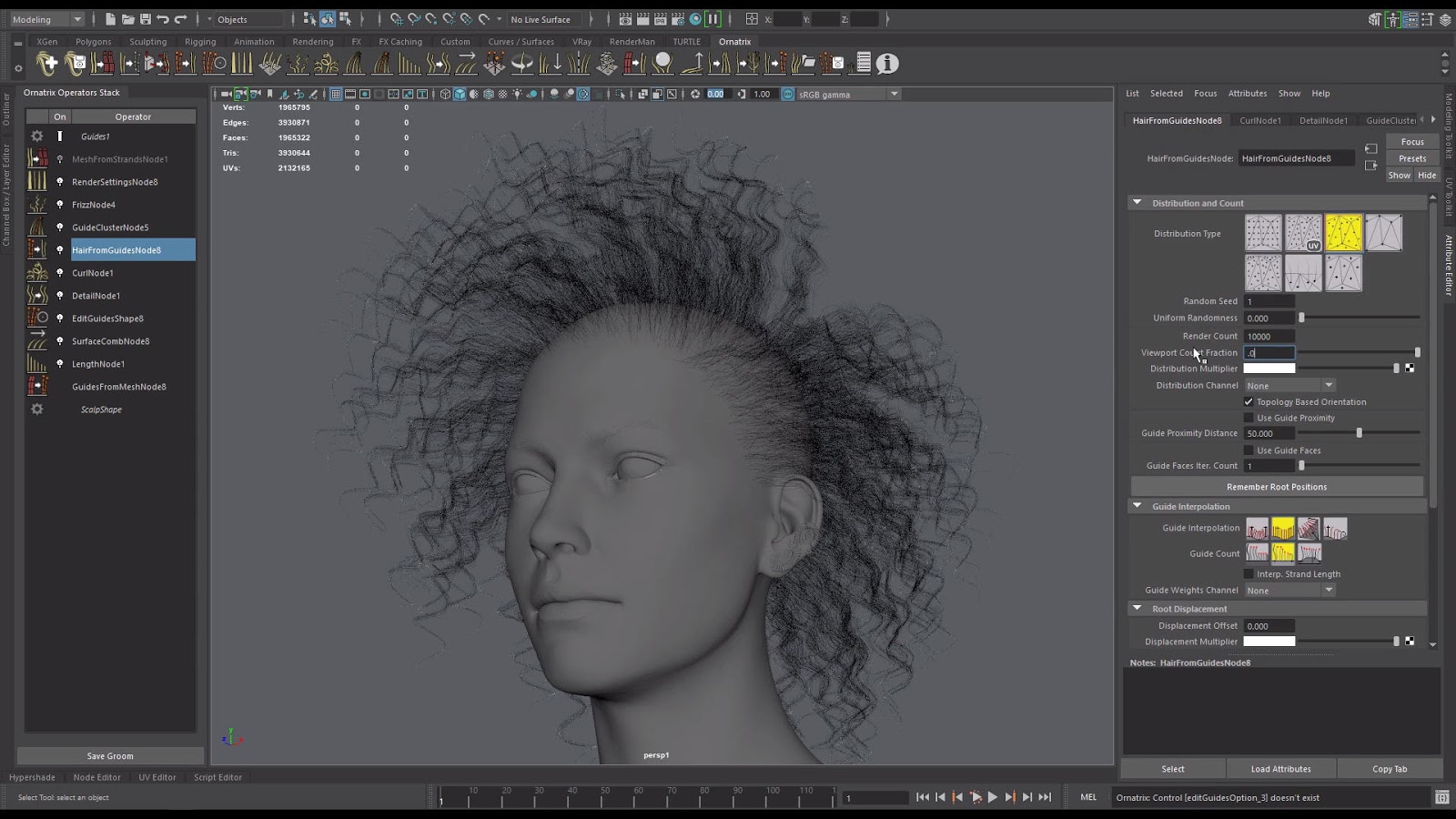Open Guide Weights Channel dropdown

click(1289, 591)
